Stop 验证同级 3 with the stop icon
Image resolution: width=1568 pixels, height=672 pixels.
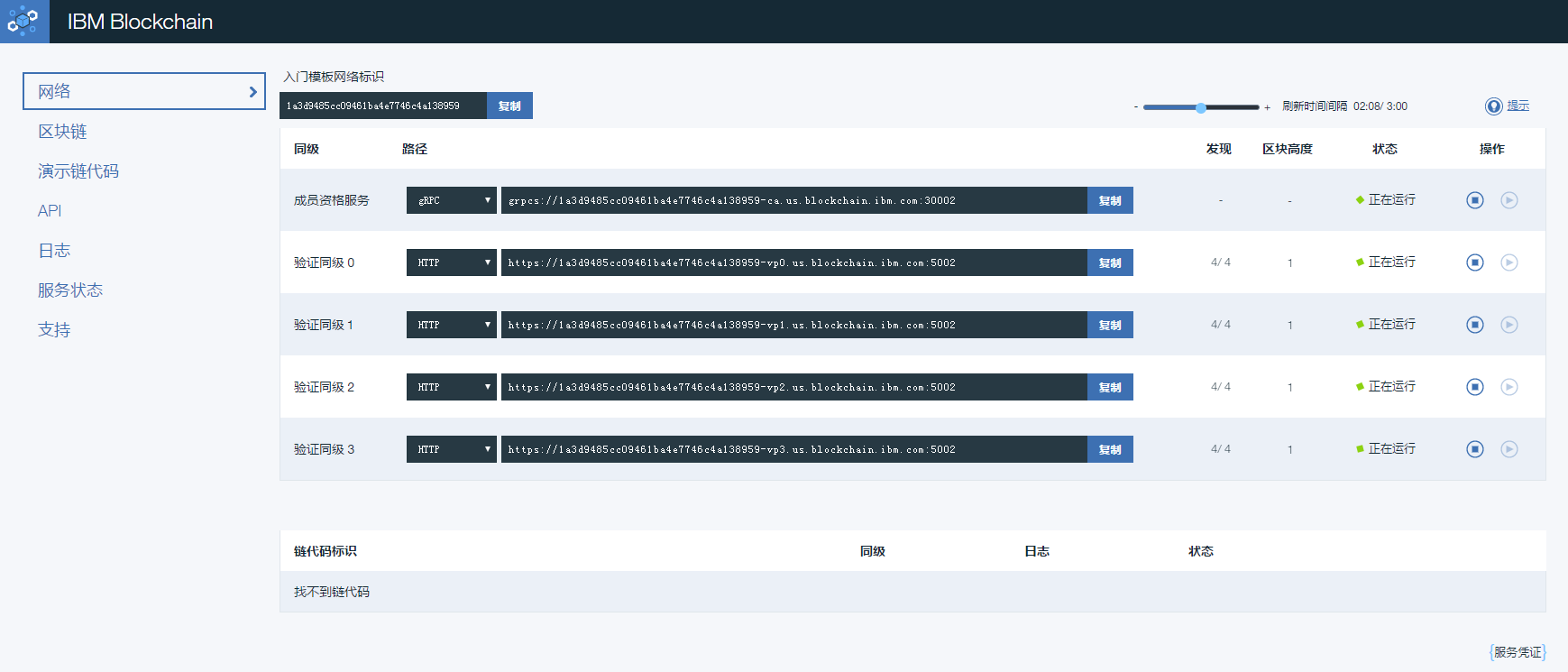click(x=1474, y=449)
